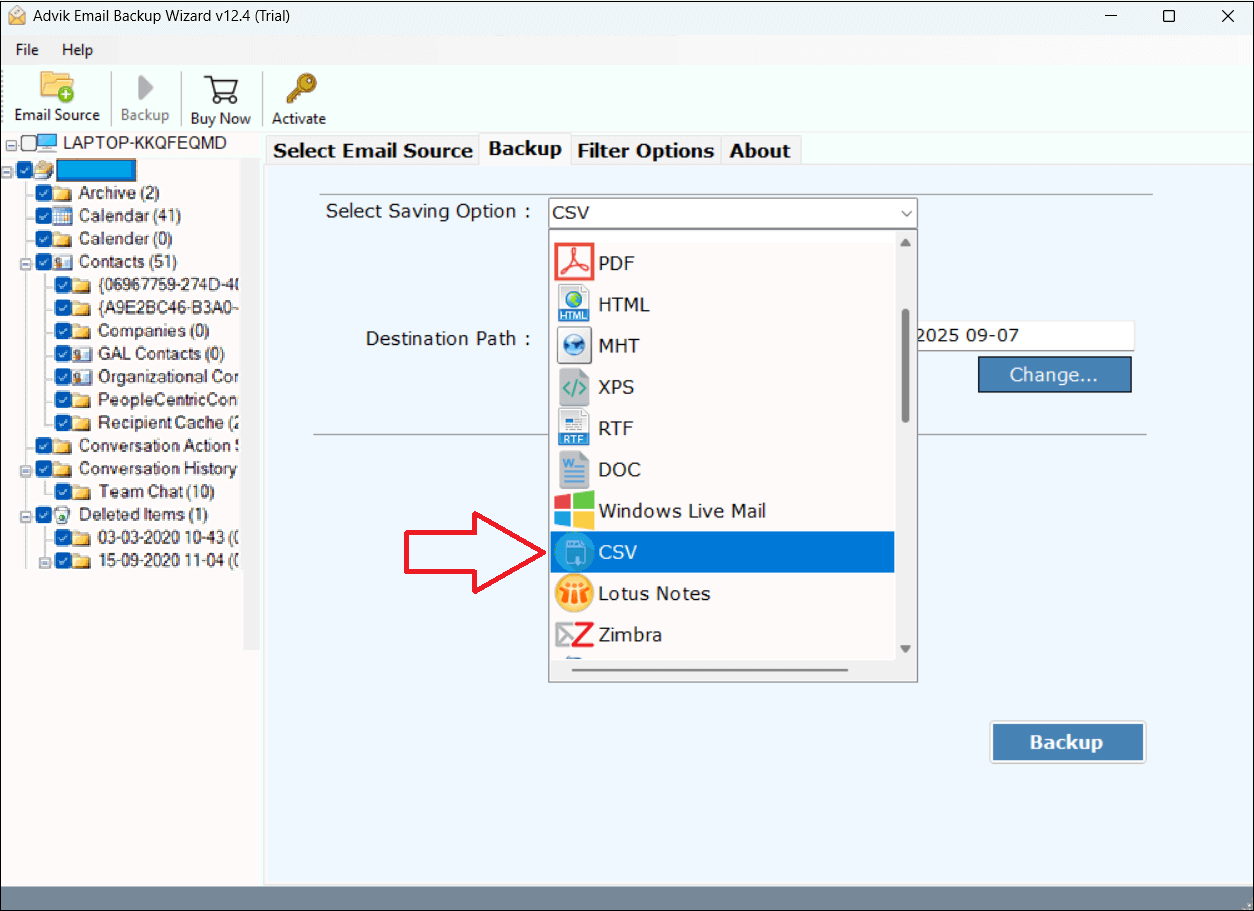Click the Destination Path input field
The image size is (1254, 911).
point(1025,335)
